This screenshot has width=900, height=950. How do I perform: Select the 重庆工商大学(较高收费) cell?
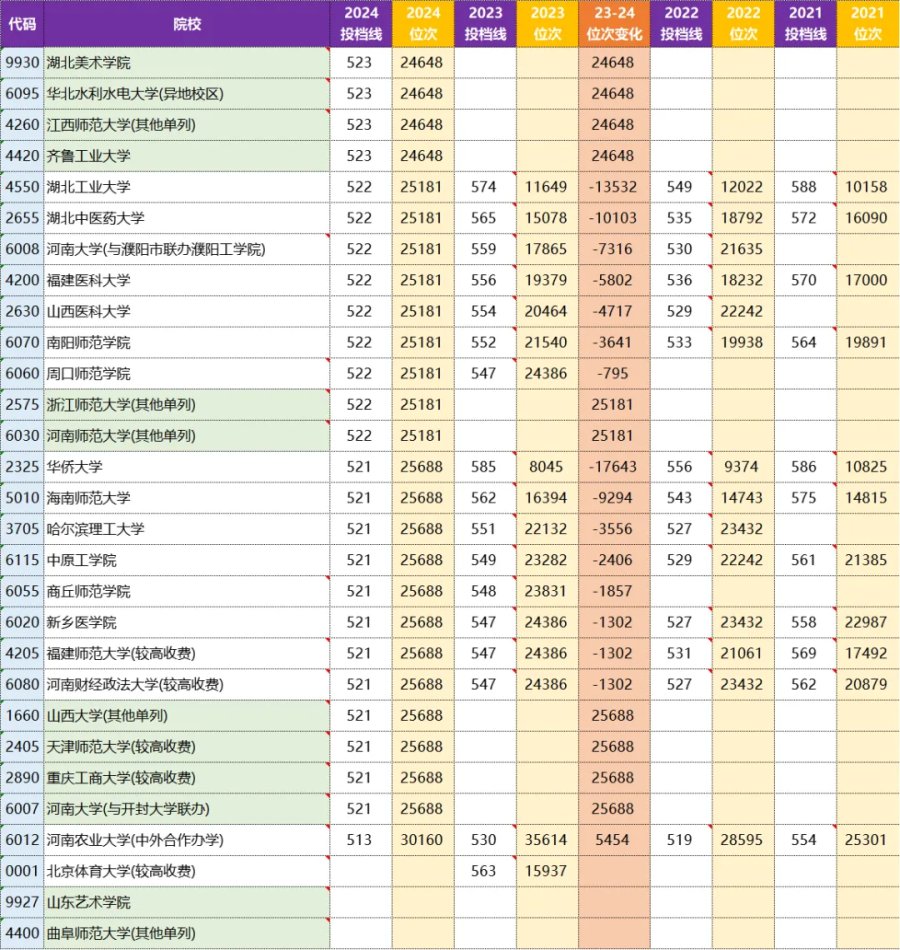coord(187,778)
